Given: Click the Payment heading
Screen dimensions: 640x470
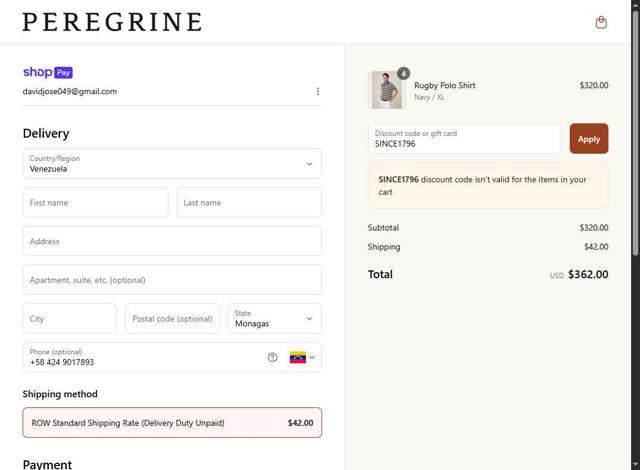Looking at the screenshot, I should coord(47,464).
